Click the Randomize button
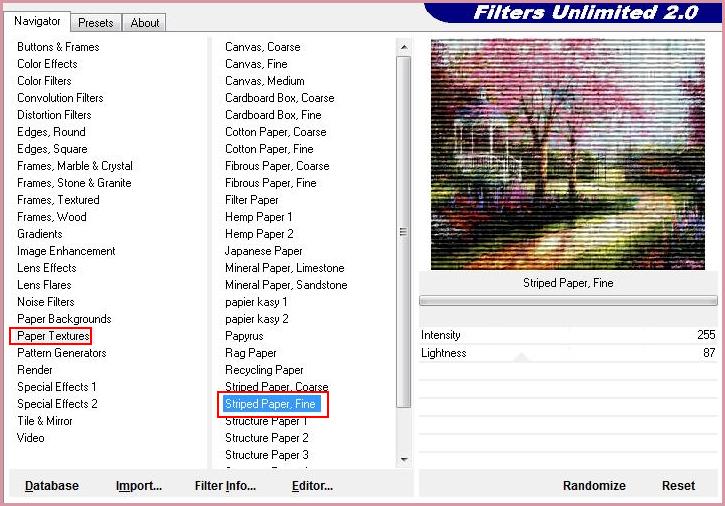Image resolution: width=725 pixels, height=506 pixels. click(x=594, y=486)
